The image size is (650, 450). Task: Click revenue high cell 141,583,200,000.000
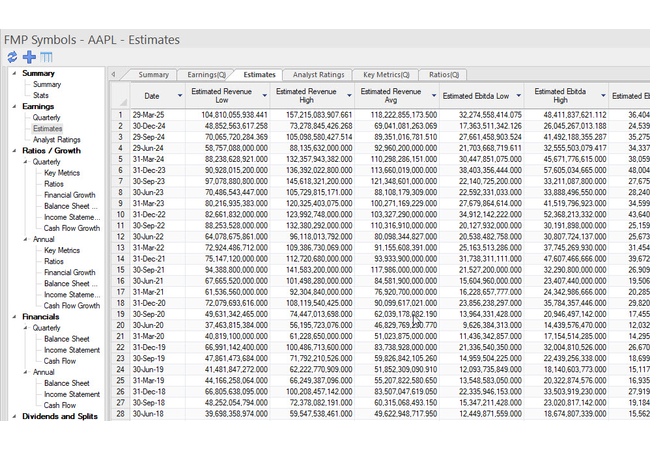(312, 270)
